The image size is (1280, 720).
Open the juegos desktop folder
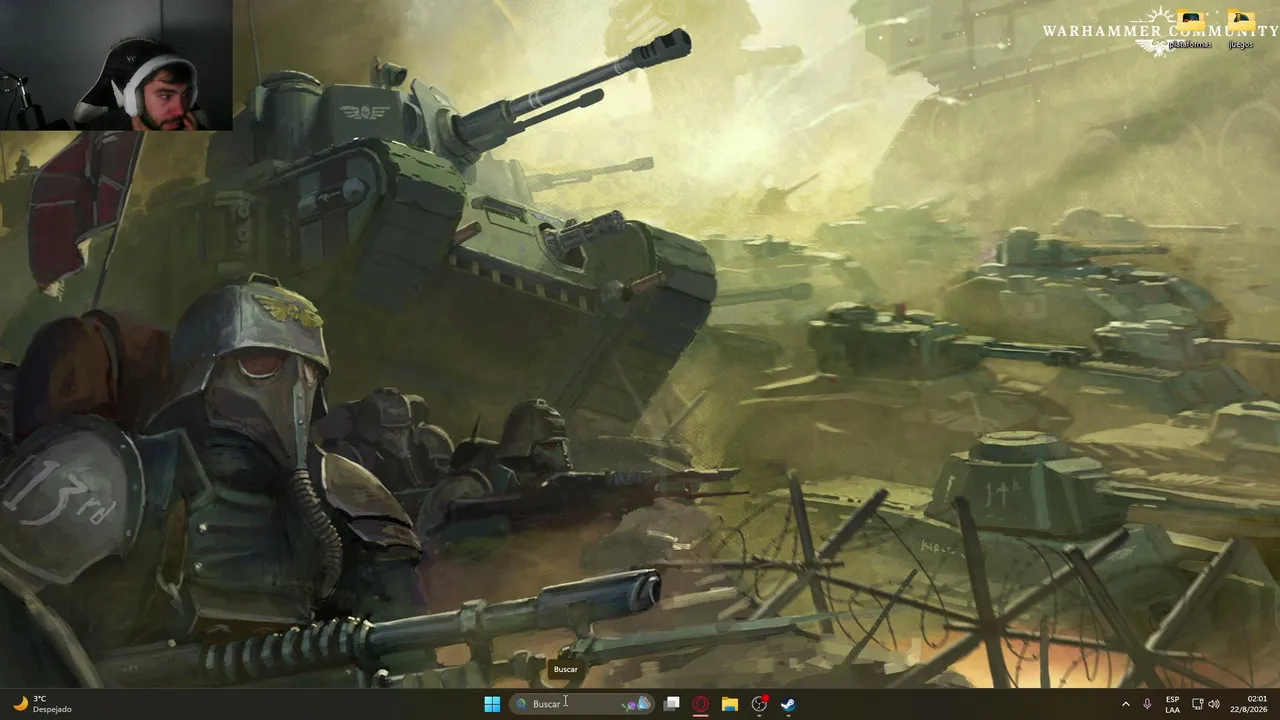pos(1241,30)
